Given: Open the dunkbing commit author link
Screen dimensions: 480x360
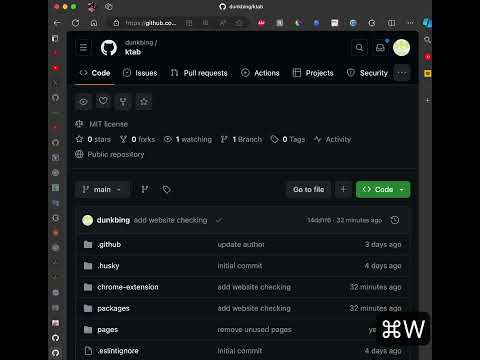Looking at the screenshot, I should click(113, 220).
